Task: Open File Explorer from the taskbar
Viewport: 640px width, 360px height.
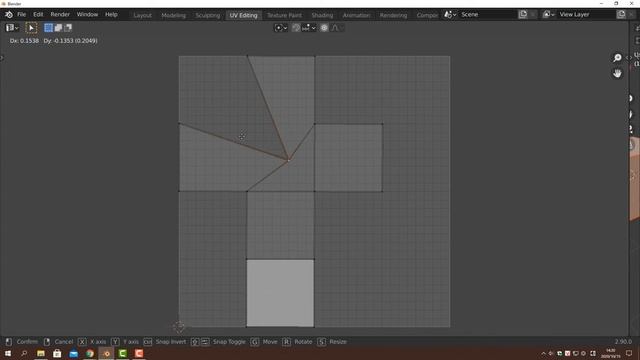Action: (x=41, y=353)
